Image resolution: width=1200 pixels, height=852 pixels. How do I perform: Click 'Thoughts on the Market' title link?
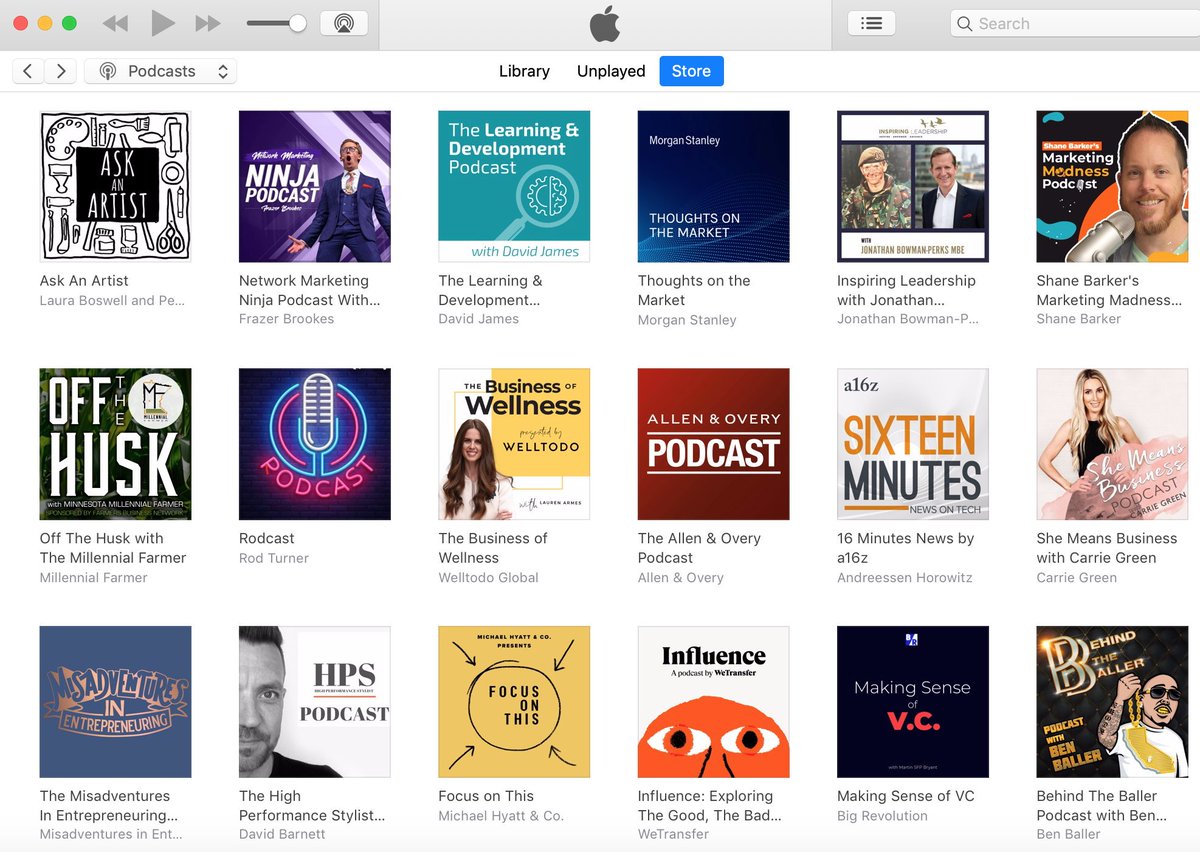pos(694,290)
